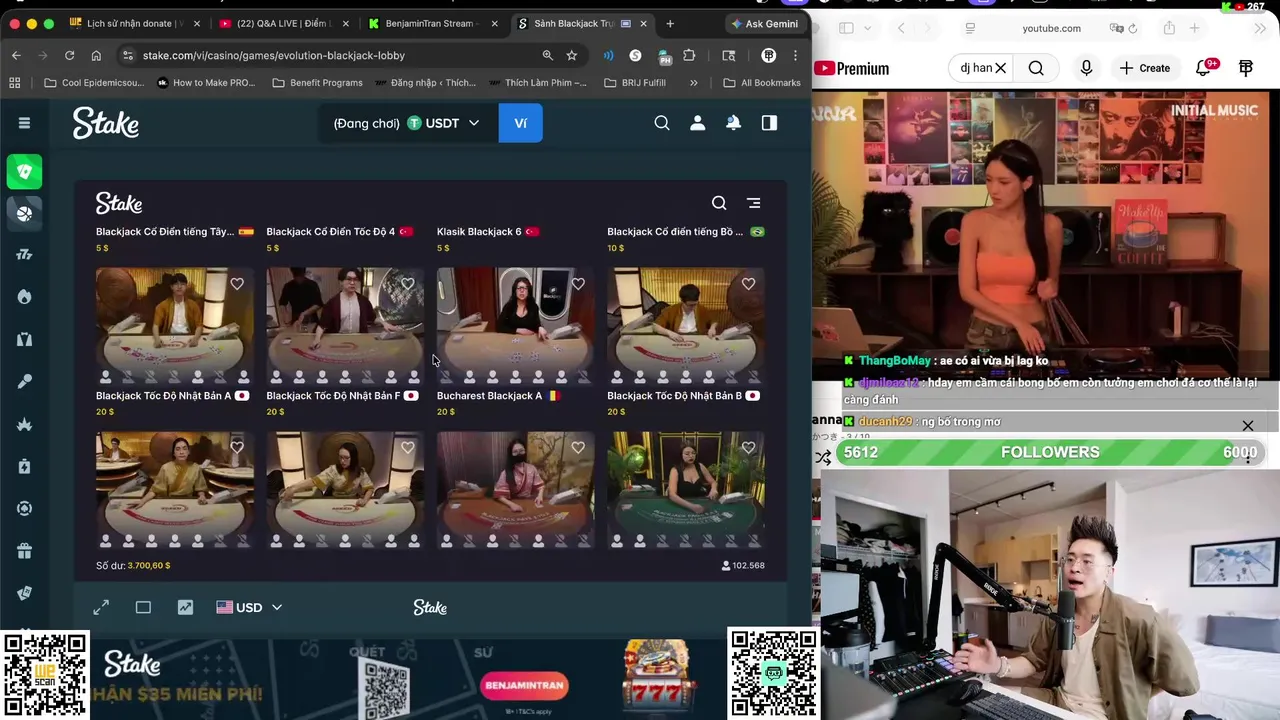Viewport: 1280px width, 720px height.
Task: Bookmark this page with the star icon
Action: click(x=572, y=55)
